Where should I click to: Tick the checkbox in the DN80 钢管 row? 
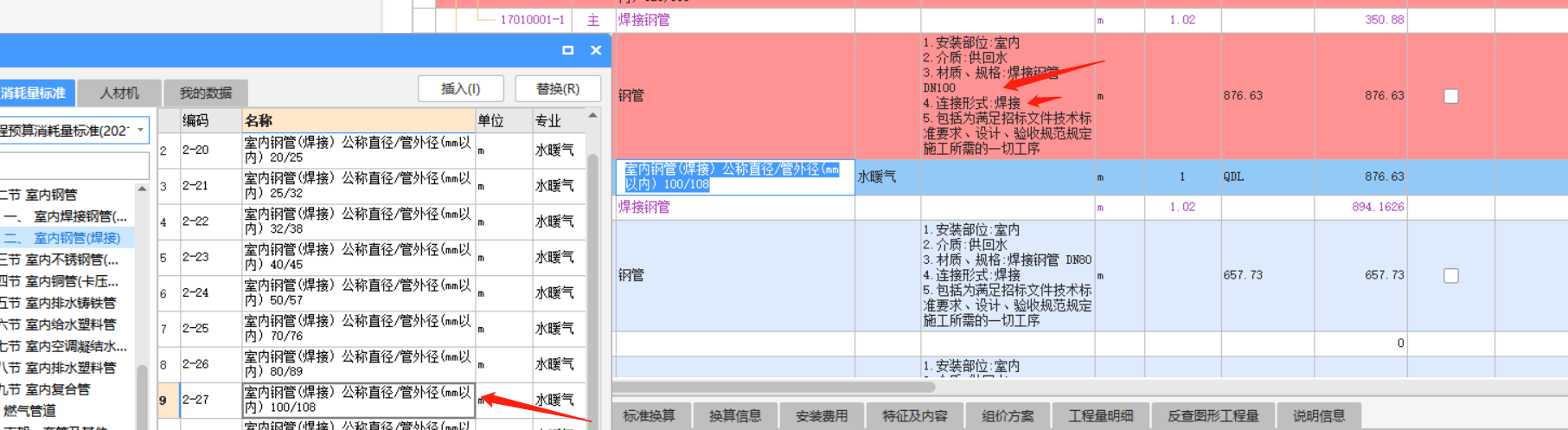coord(1451,275)
